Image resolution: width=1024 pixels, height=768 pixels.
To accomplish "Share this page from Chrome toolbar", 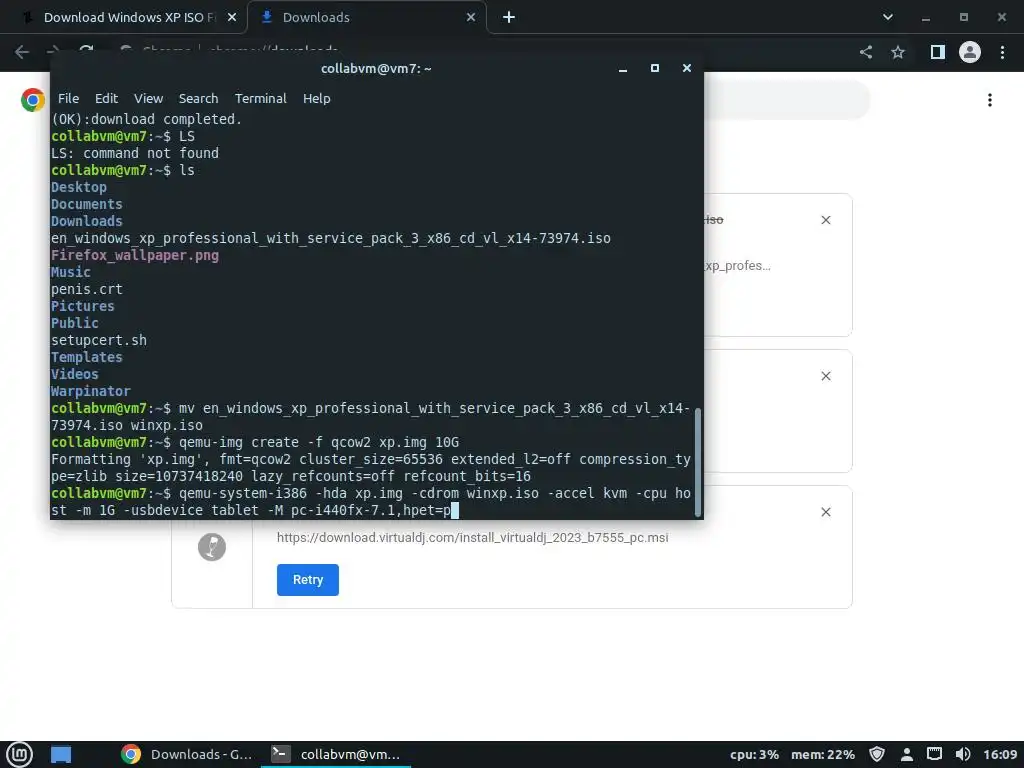I will pos(866,52).
